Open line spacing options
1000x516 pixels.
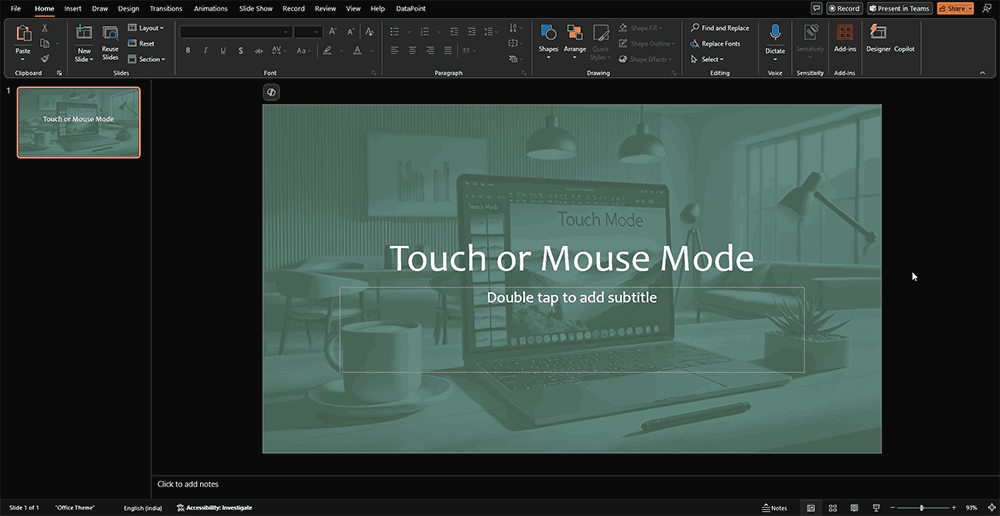click(x=490, y=31)
